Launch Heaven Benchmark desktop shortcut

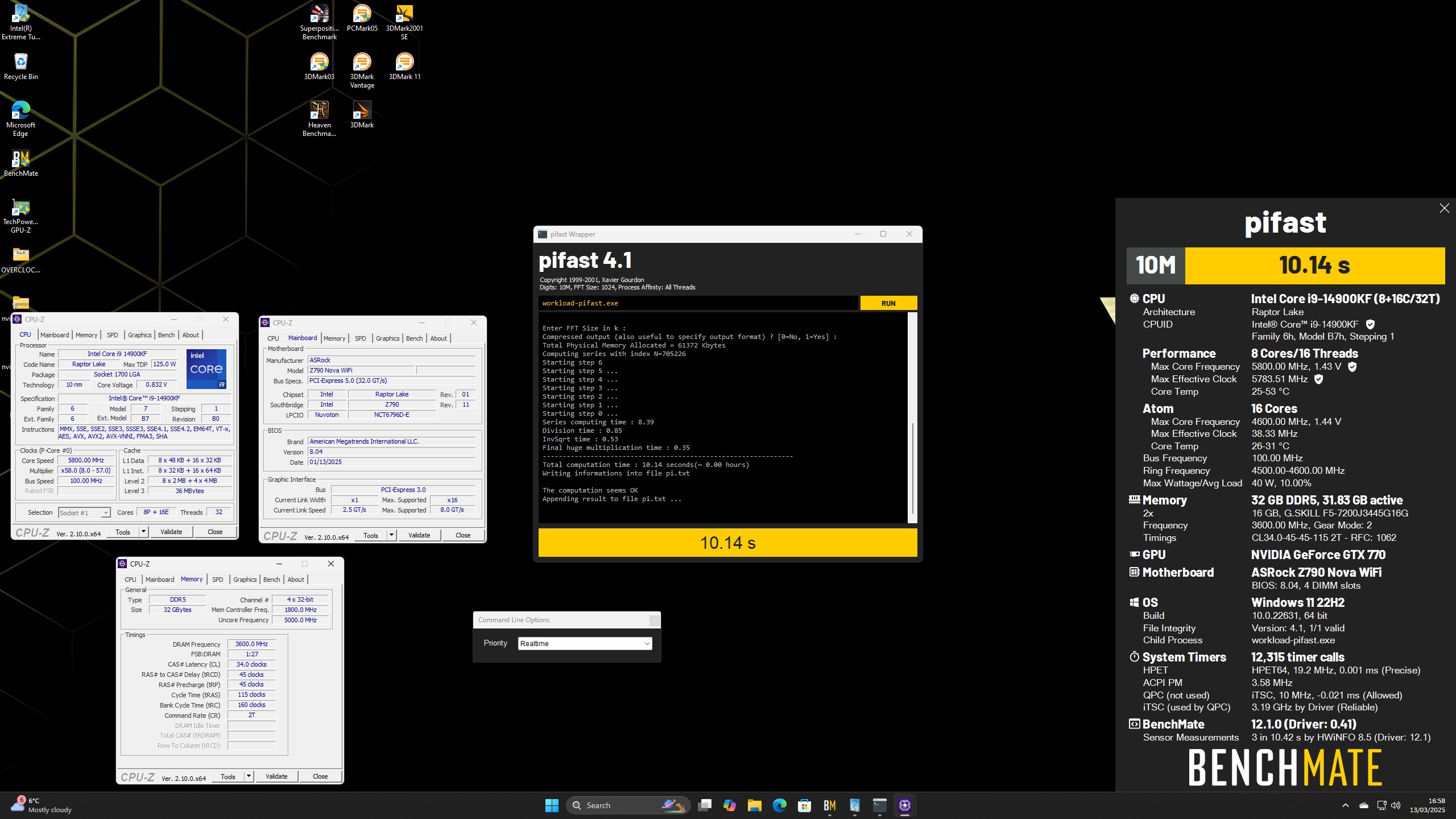point(319,119)
